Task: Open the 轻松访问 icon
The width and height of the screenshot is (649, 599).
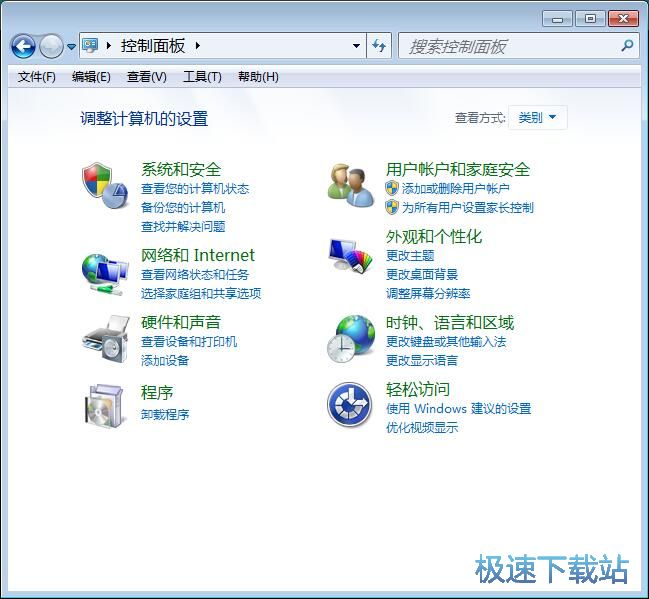Action: point(349,404)
